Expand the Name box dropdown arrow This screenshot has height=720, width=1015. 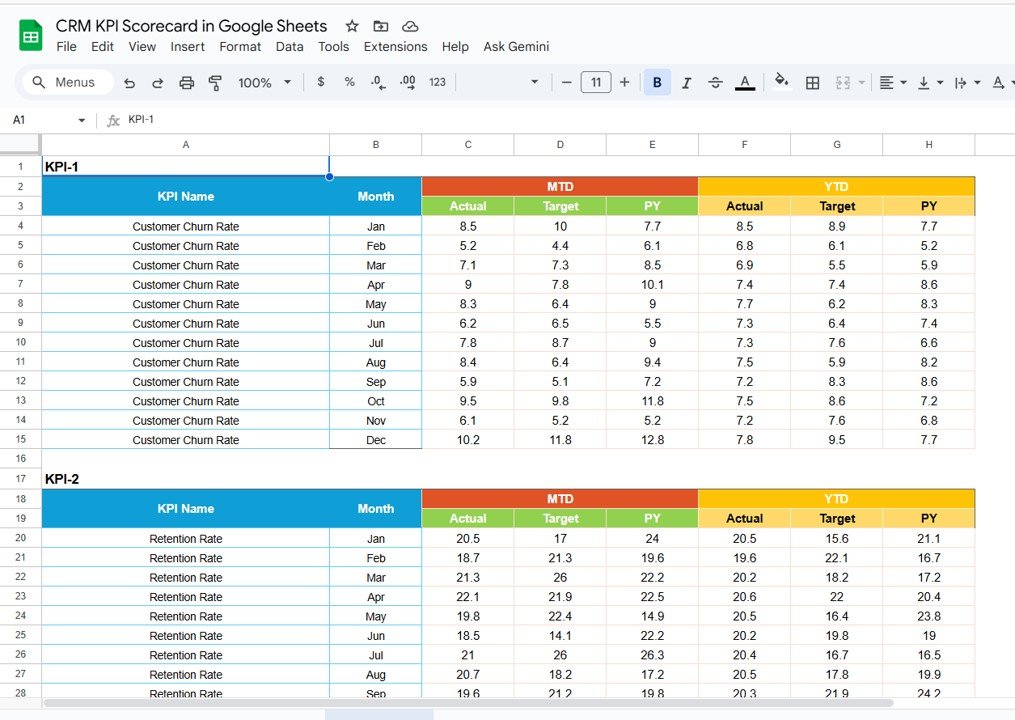(x=82, y=120)
